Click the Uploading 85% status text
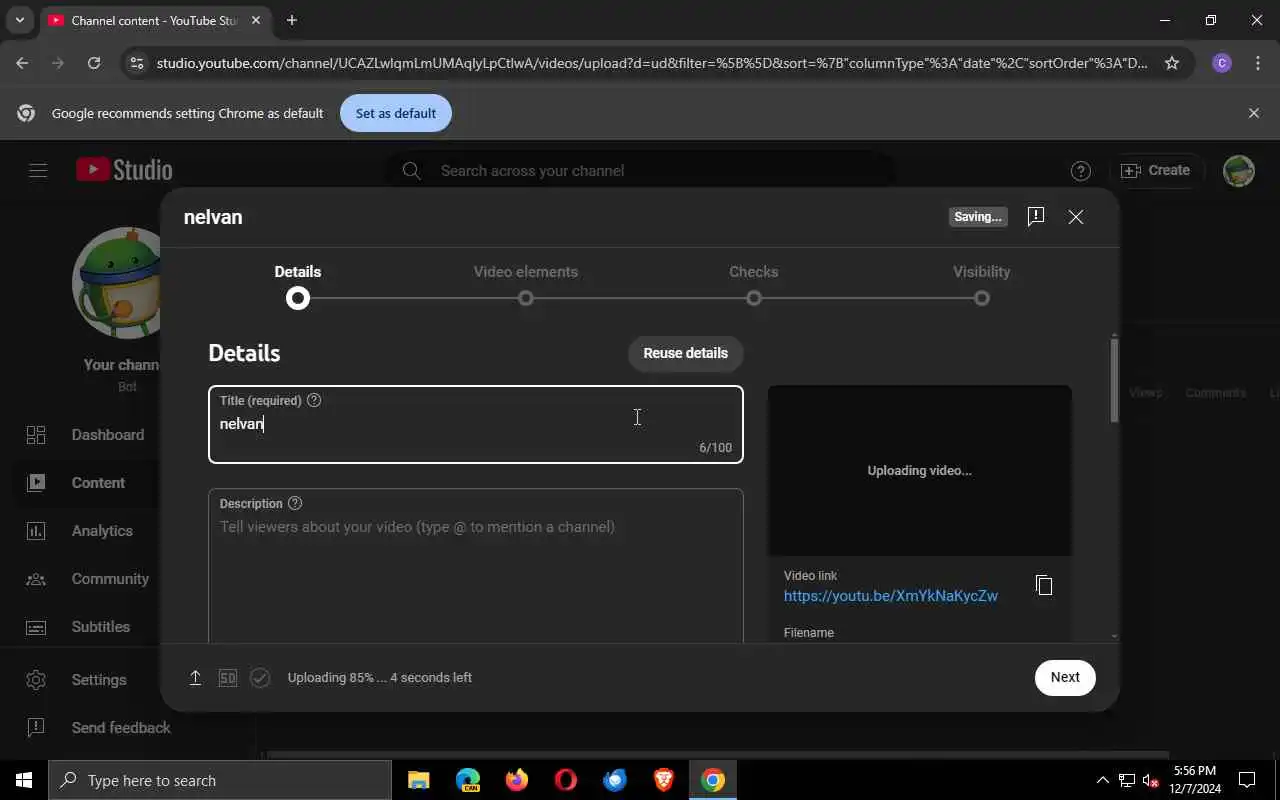Screen dimensions: 1280x800 380,678
